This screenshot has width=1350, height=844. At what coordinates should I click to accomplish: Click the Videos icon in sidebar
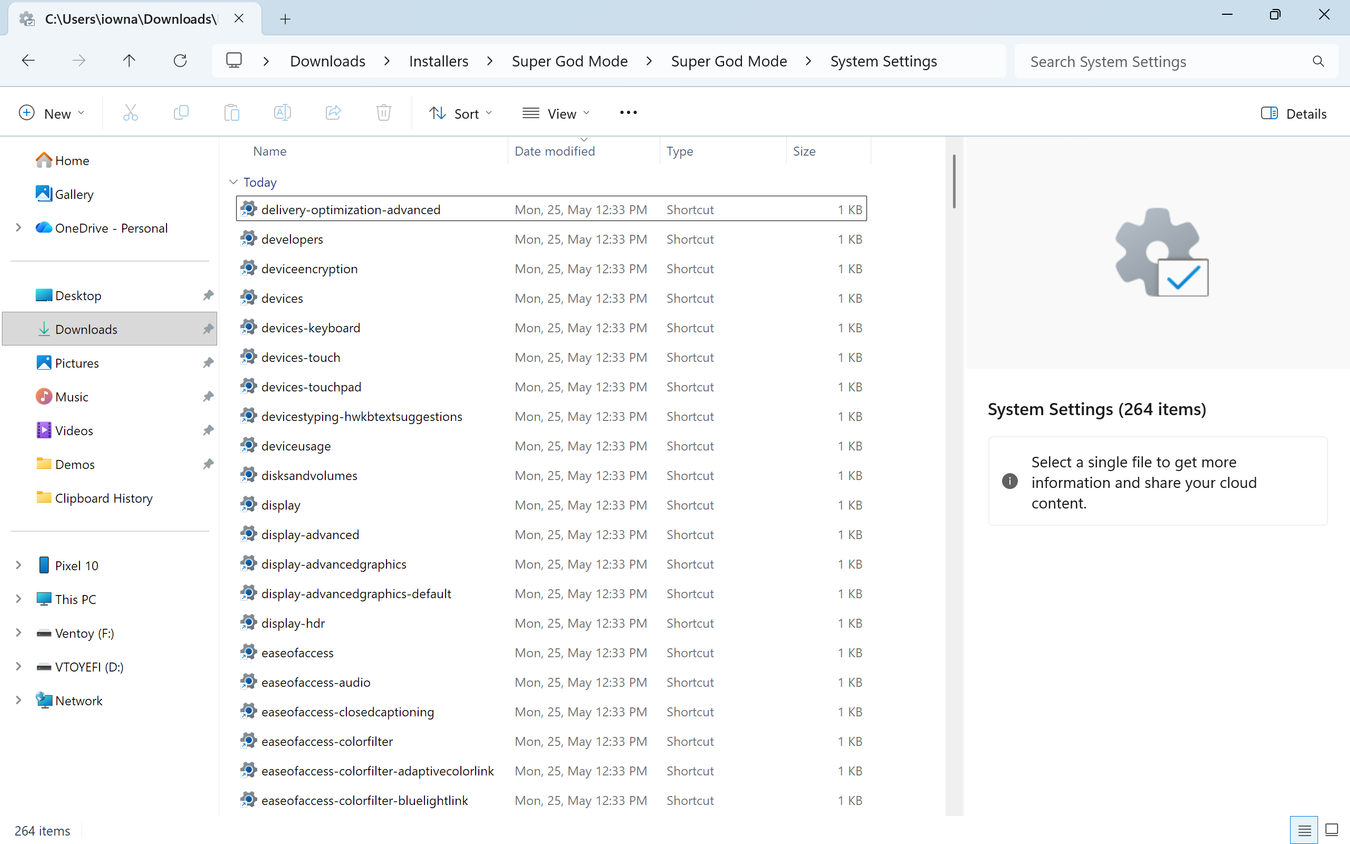tap(44, 430)
